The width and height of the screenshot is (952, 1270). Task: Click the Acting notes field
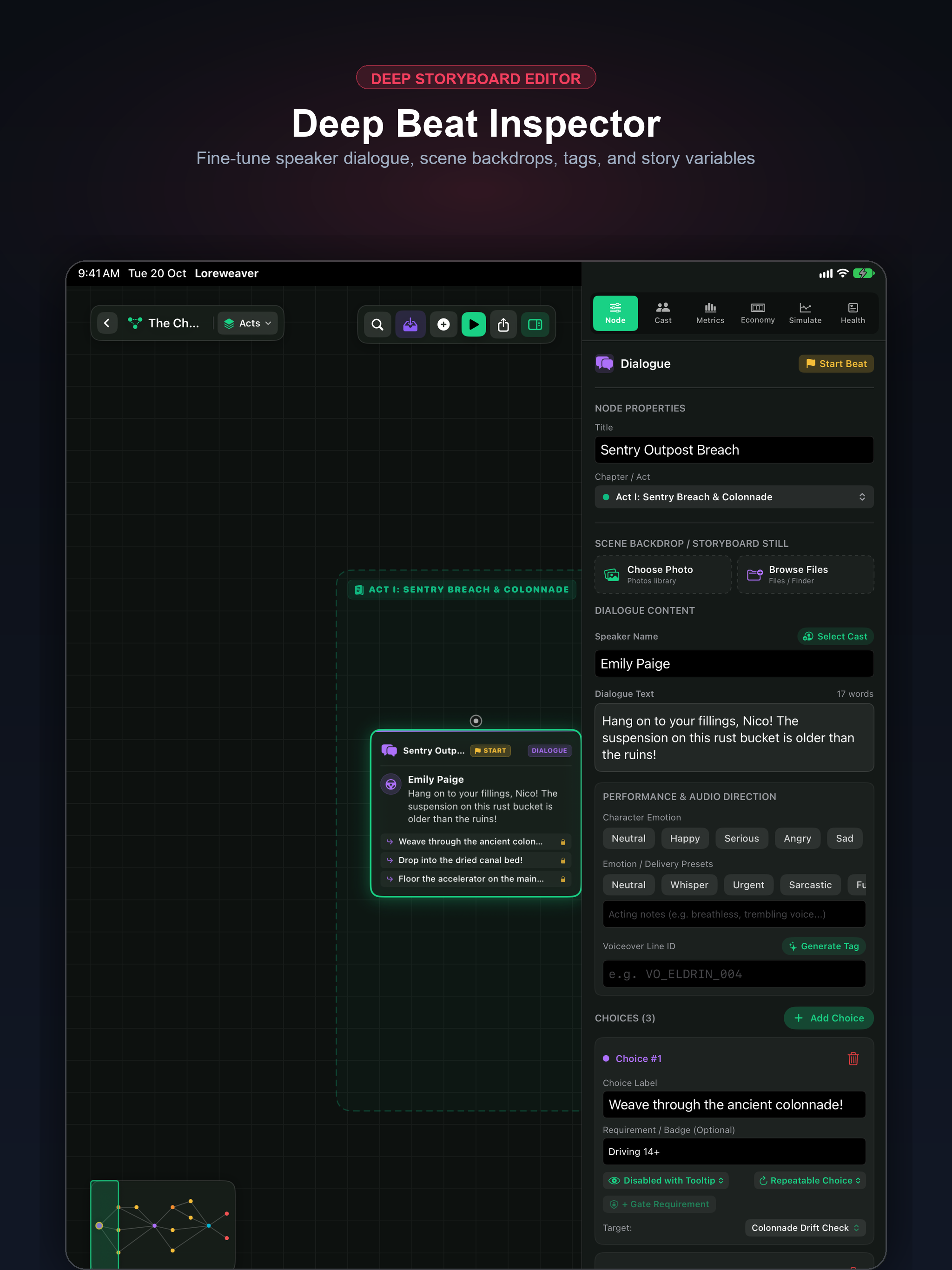point(734,914)
